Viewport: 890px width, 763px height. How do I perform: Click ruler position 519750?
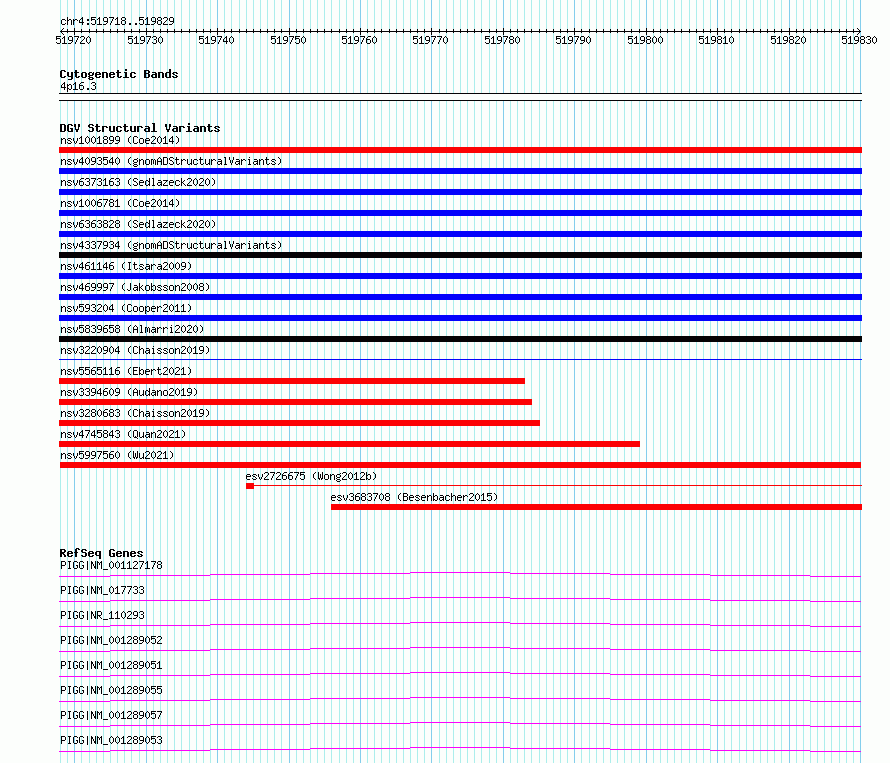[x=288, y=40]
